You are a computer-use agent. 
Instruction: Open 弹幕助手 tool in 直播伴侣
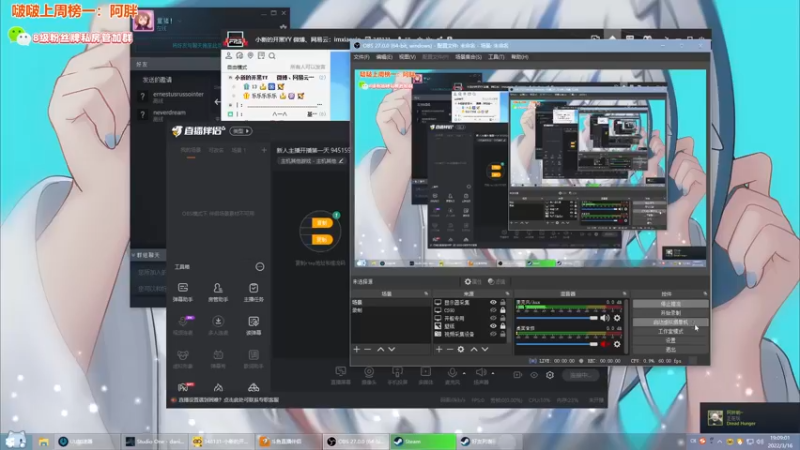tap(183, 292)
